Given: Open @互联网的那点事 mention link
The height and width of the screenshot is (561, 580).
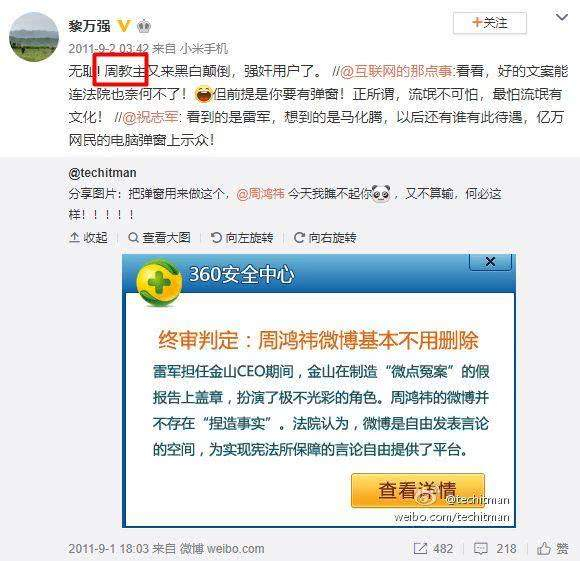Looking at the screenshot, I should click(396, 71).
